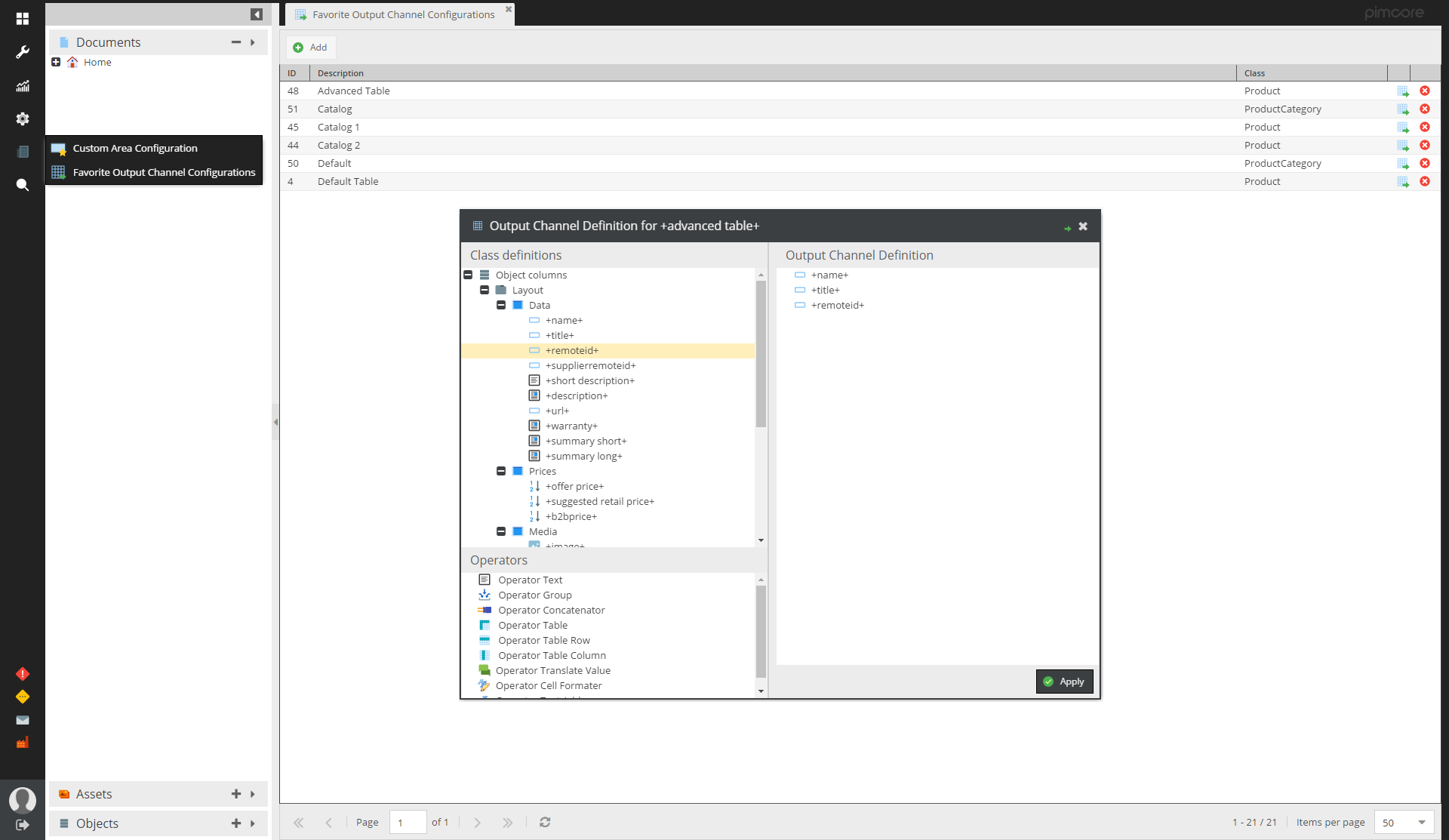
Task: Collapse the Object columns tree node
Action: 468,275
